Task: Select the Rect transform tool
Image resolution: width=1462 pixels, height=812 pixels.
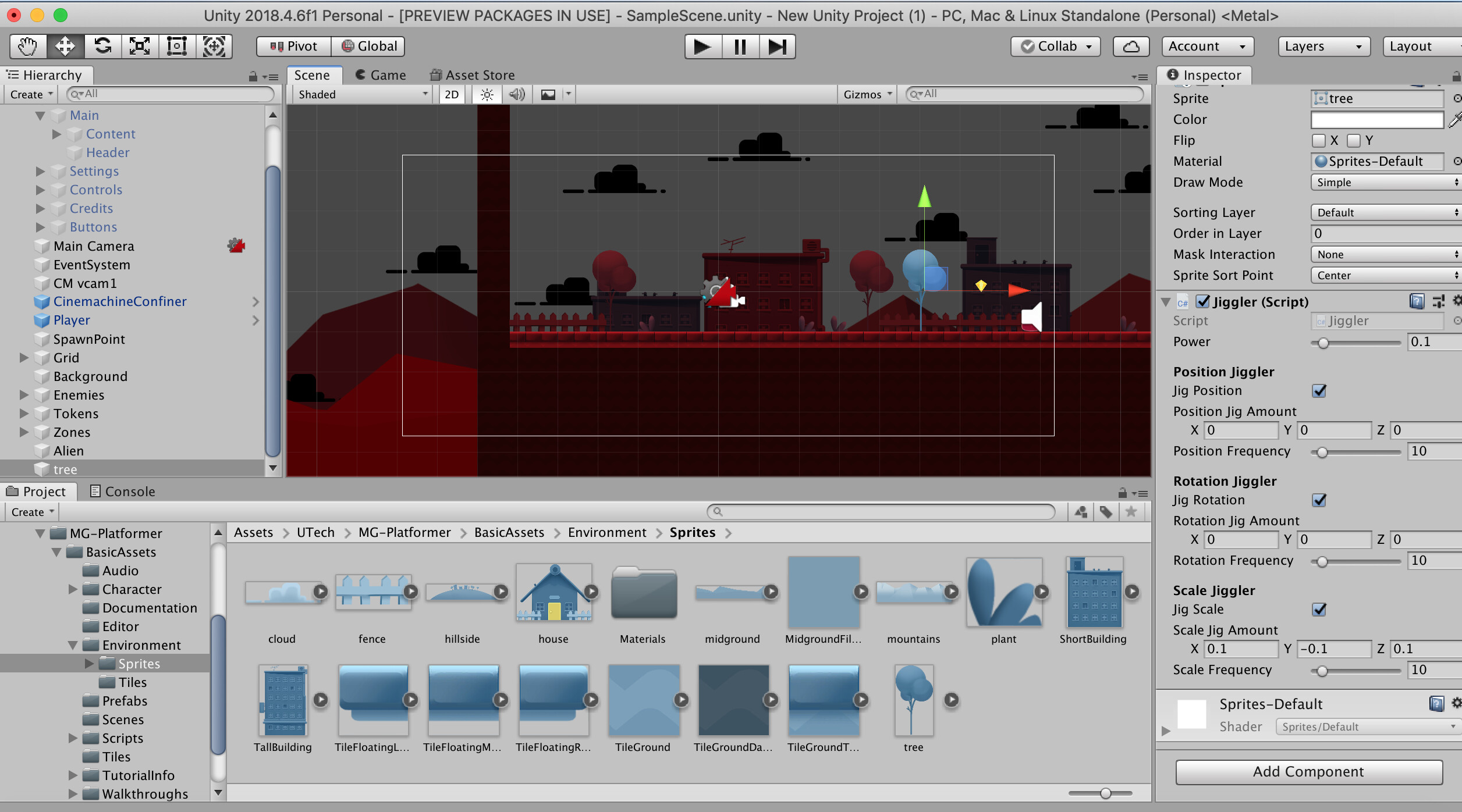Action: click(177, 46)
